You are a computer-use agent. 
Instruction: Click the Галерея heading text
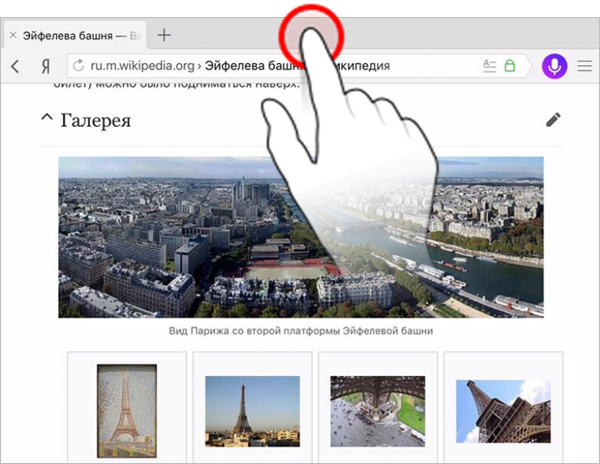(96, 120)
